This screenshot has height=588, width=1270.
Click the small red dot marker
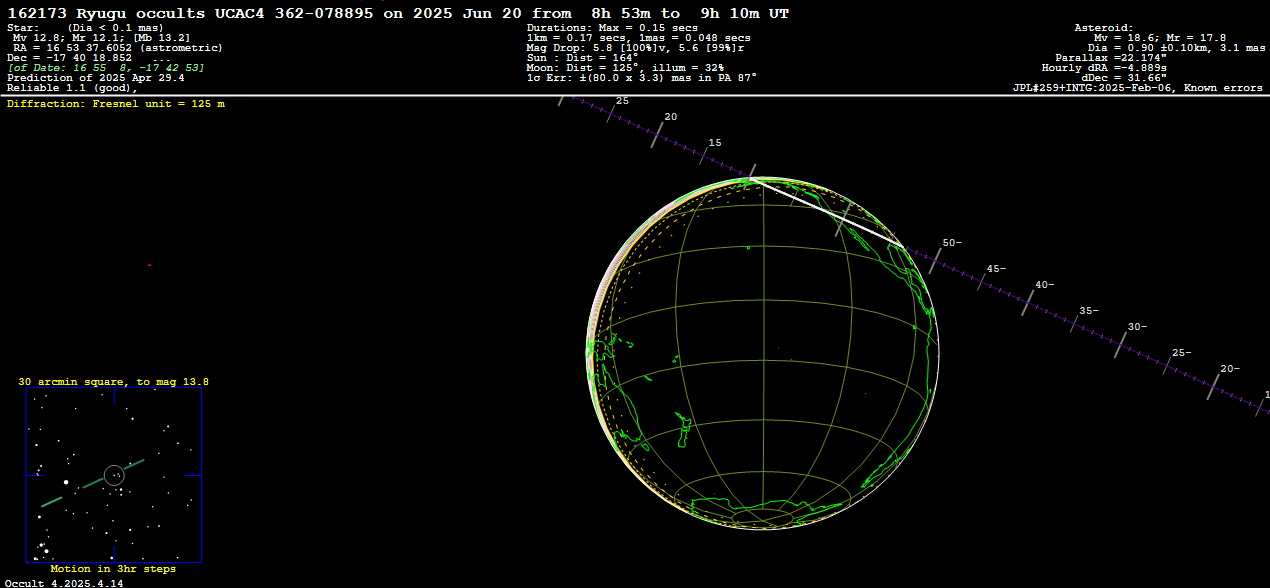click(149, 265)
